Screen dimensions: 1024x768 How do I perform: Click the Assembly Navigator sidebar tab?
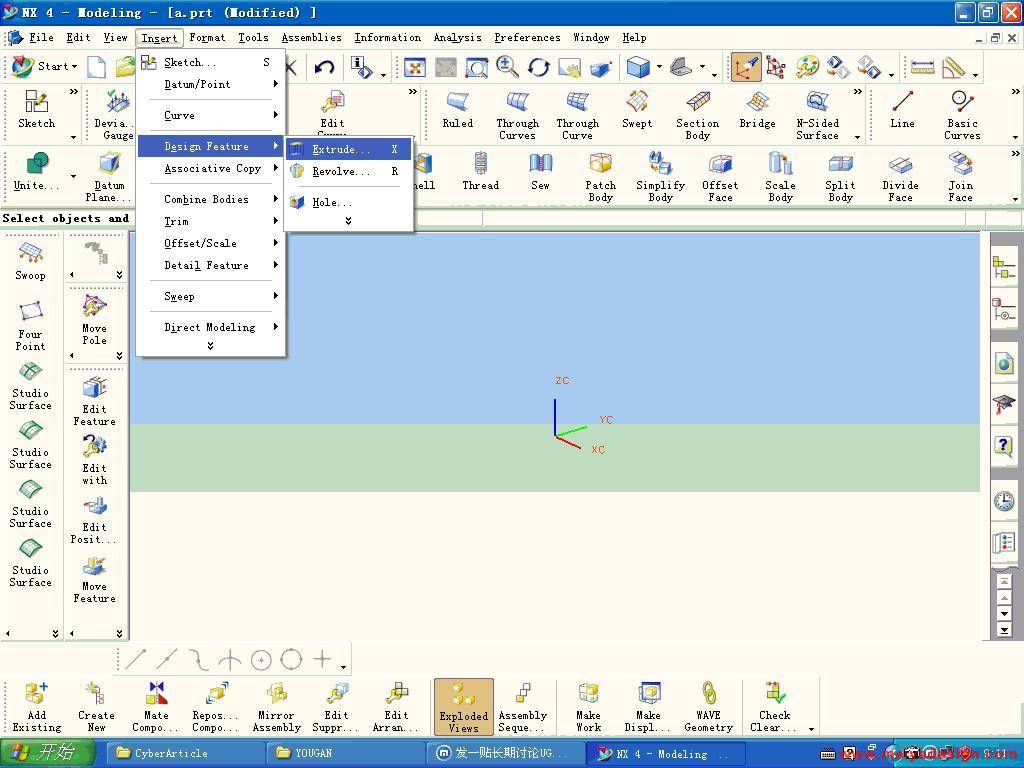tap(1003, 268)
